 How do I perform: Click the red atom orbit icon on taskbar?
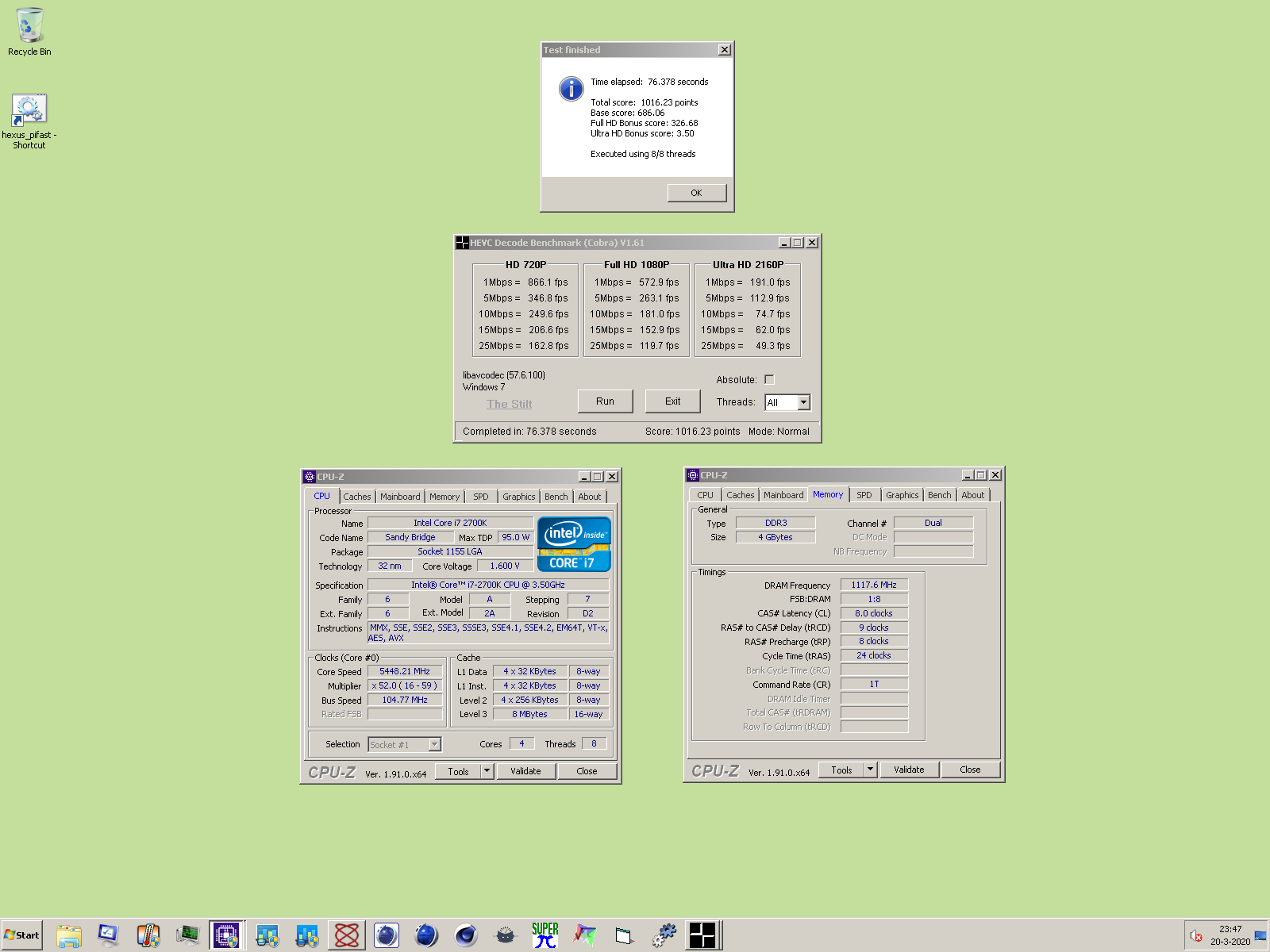pyautogui.click(x=347, y=935)
